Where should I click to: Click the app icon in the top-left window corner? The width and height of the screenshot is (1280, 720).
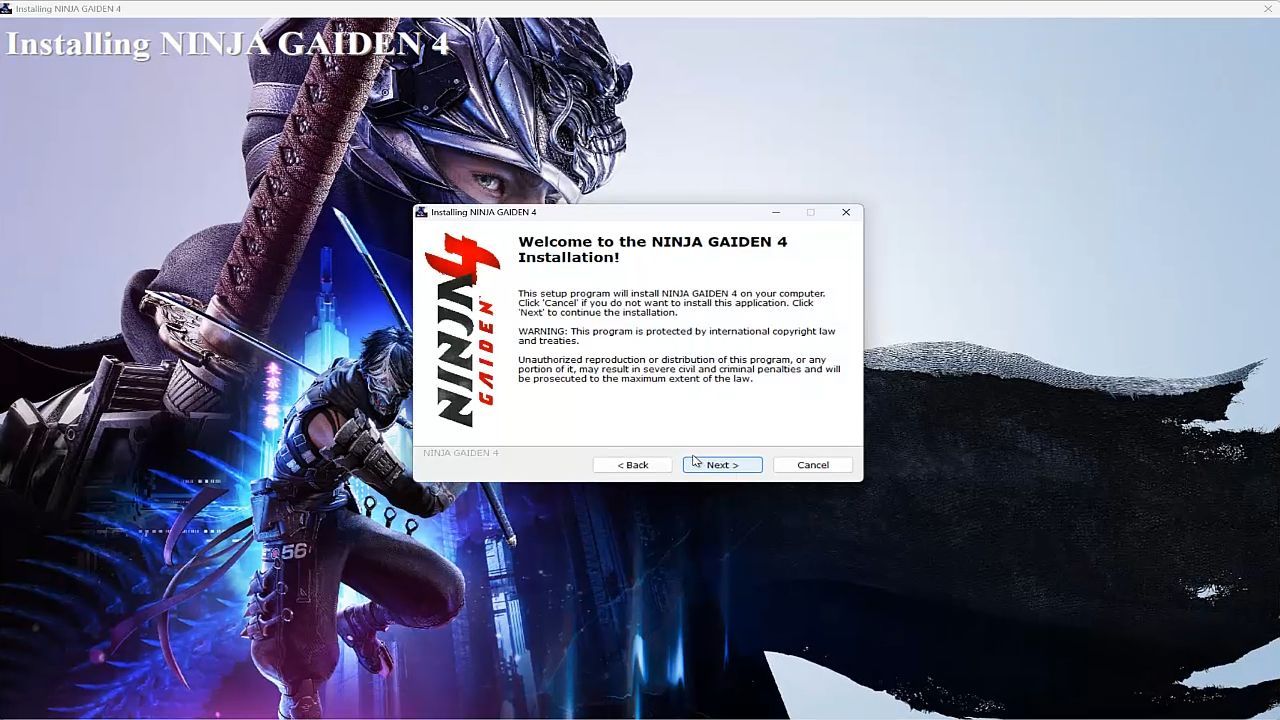(7, 9)
